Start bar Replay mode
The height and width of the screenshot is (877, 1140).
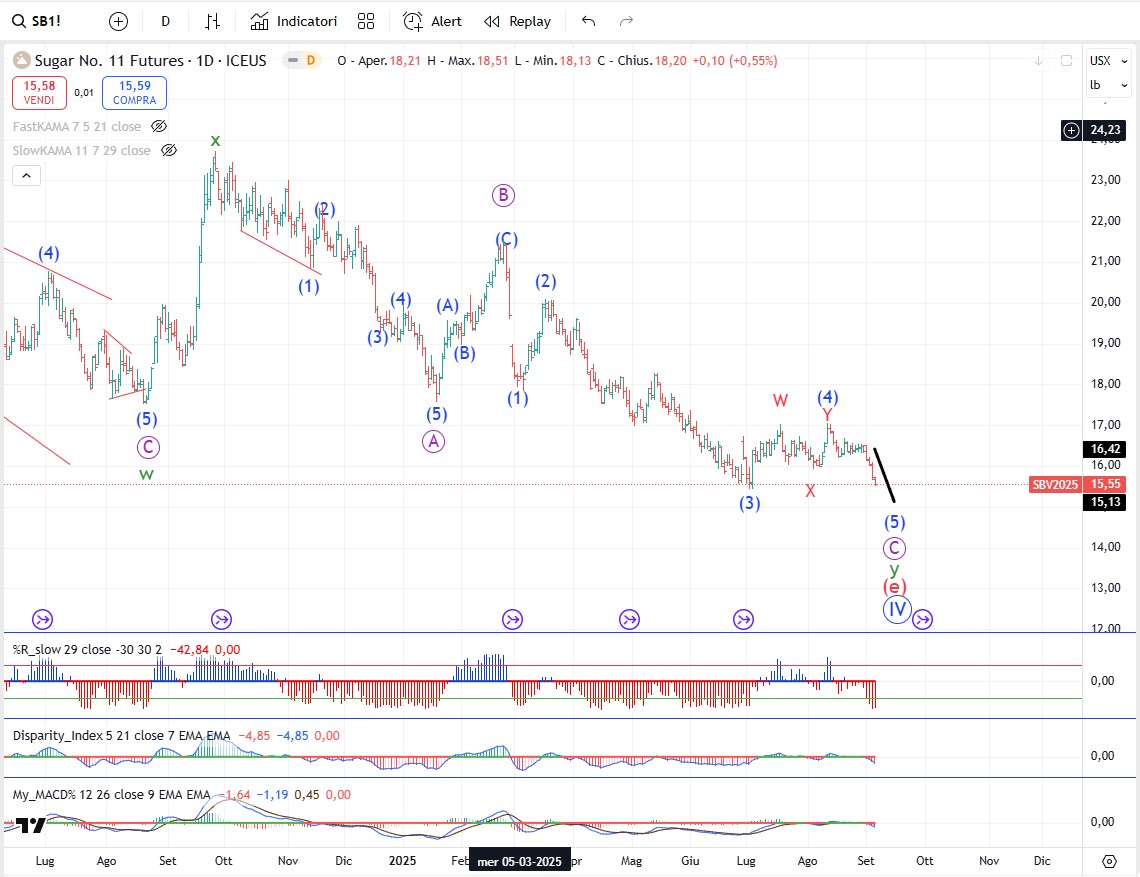(x=517, y=21)
